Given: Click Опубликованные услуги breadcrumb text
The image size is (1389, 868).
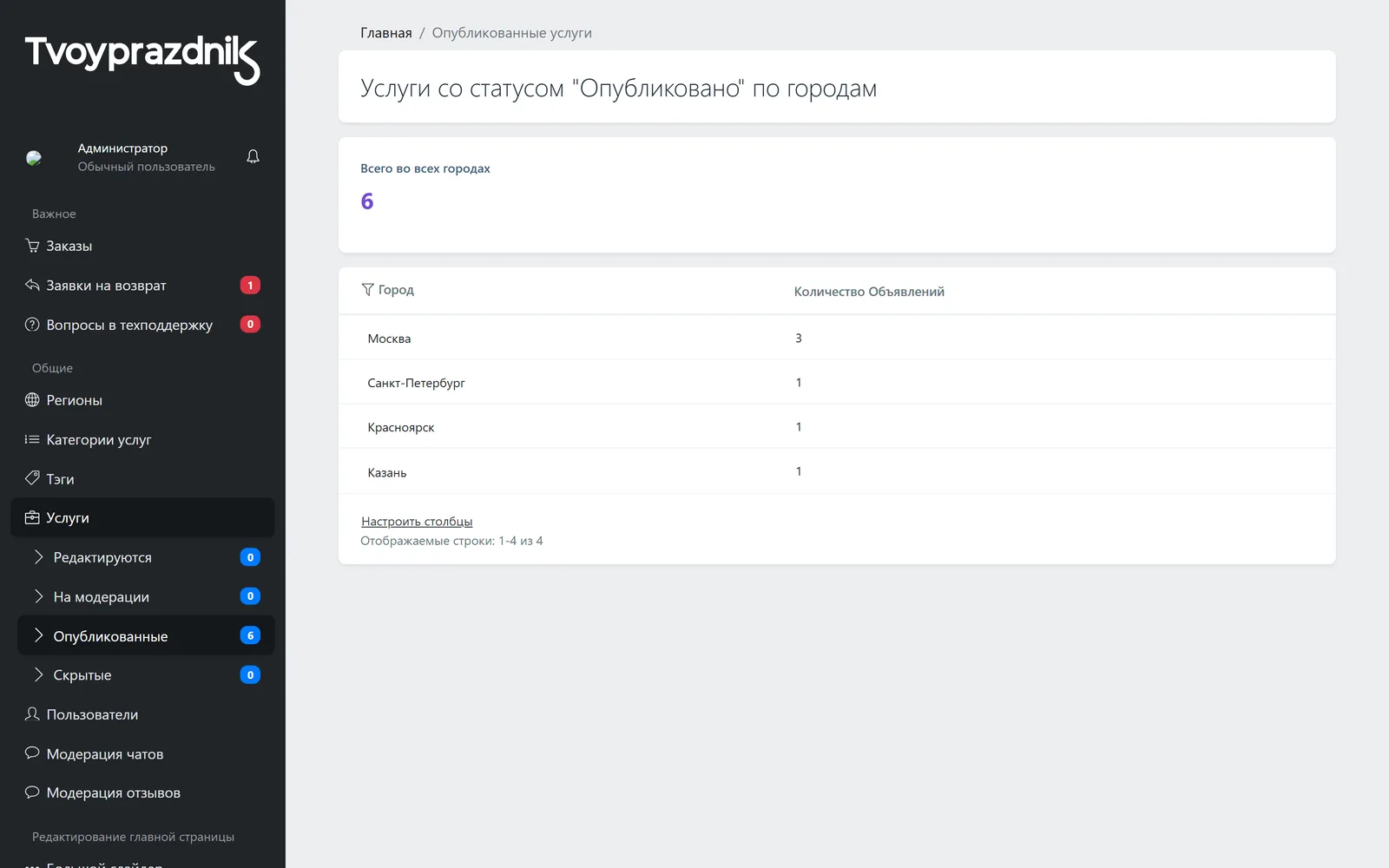Looking at the screenshot, I should (512, 33).
